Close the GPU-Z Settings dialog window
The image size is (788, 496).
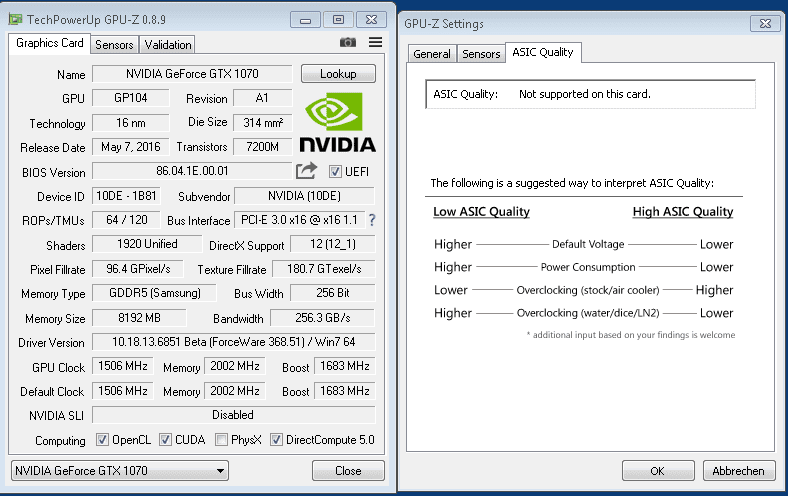click(x=765, y=24)
